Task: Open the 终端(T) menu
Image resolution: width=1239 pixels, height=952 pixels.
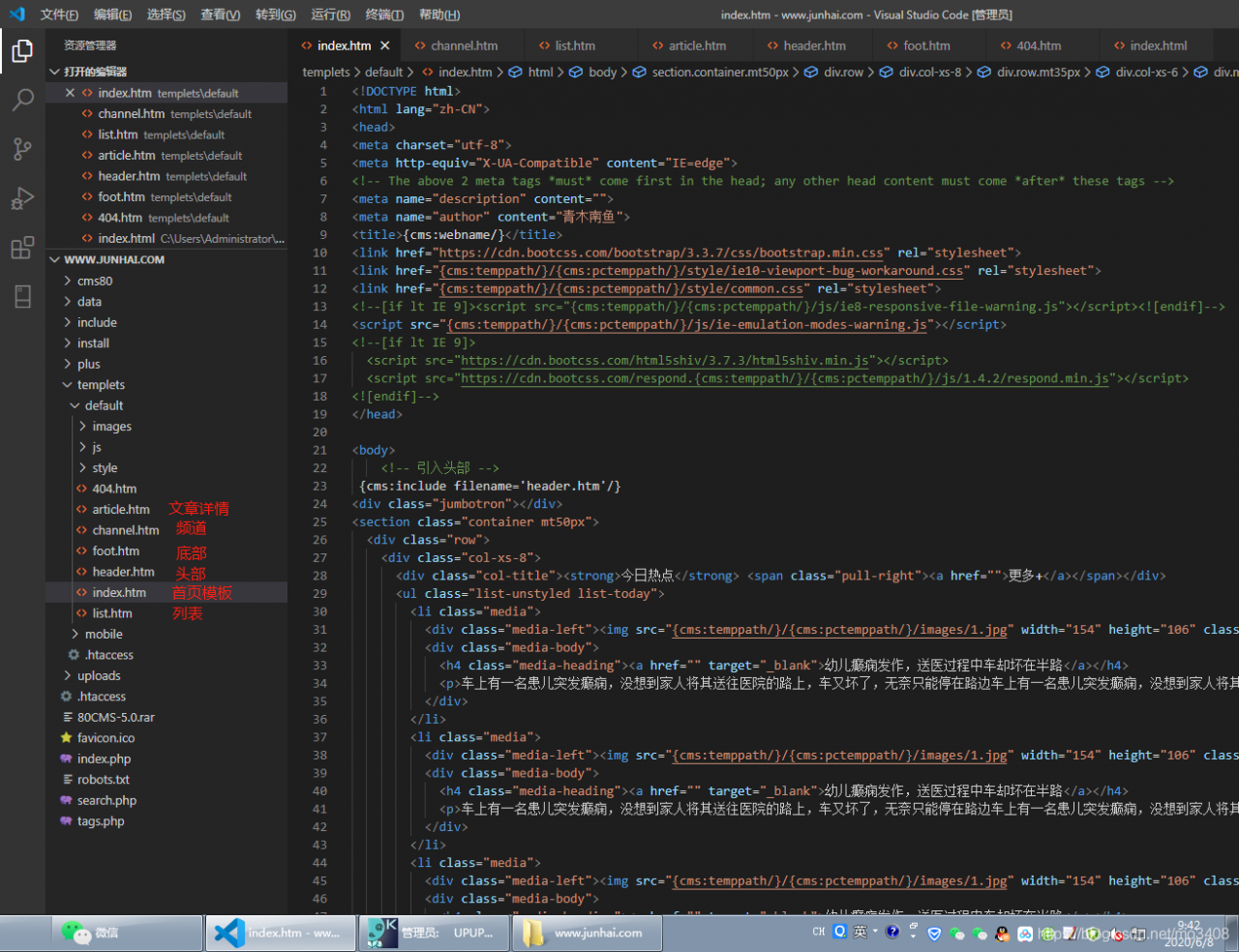Action: 384,15
